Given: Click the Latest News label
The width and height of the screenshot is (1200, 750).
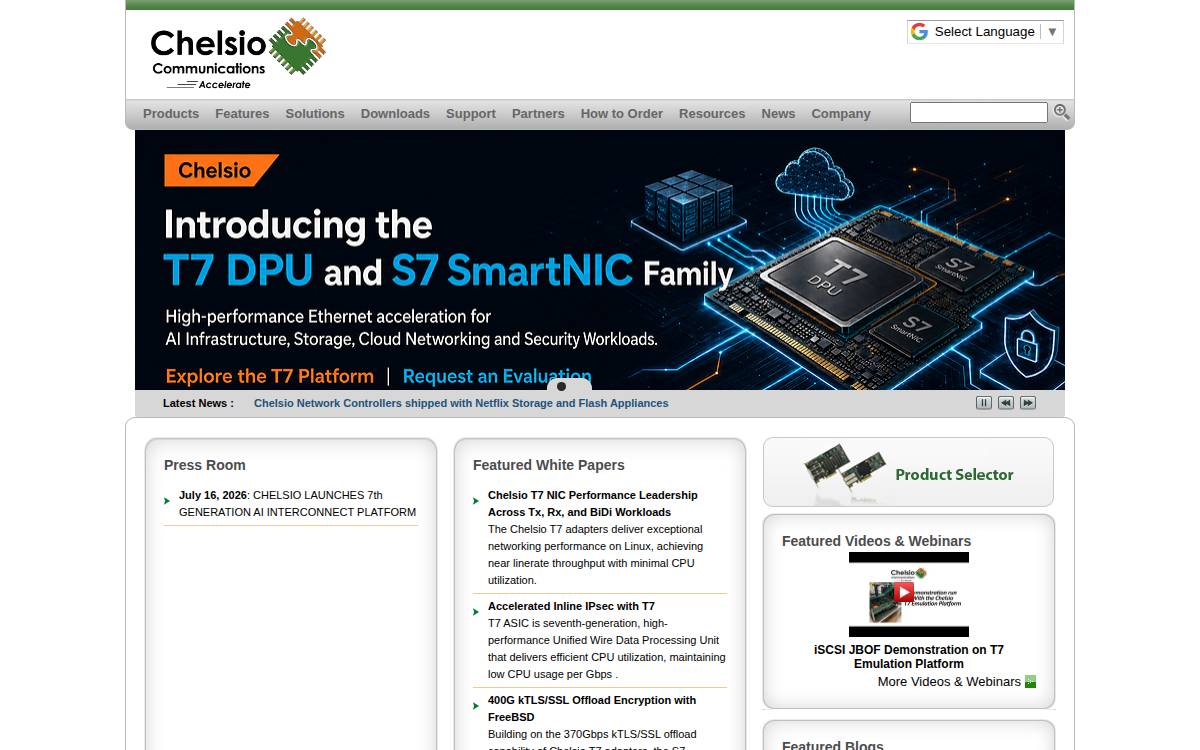Looking at the screenshot, I should pyautogui.click(x=198, y=404).
